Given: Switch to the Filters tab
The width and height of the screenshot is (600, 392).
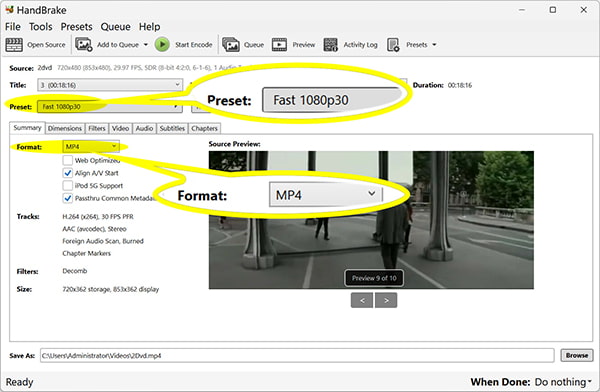Looking at the screenshot, I should (x=97, y=129).
